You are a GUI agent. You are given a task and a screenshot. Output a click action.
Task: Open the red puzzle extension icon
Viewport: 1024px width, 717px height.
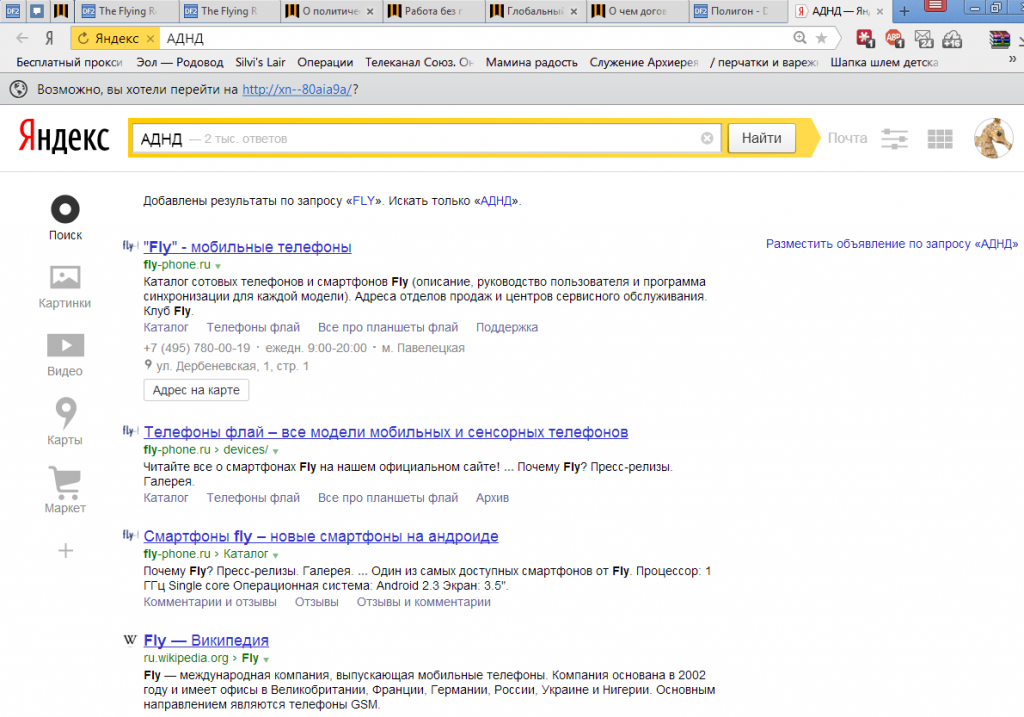865,39
